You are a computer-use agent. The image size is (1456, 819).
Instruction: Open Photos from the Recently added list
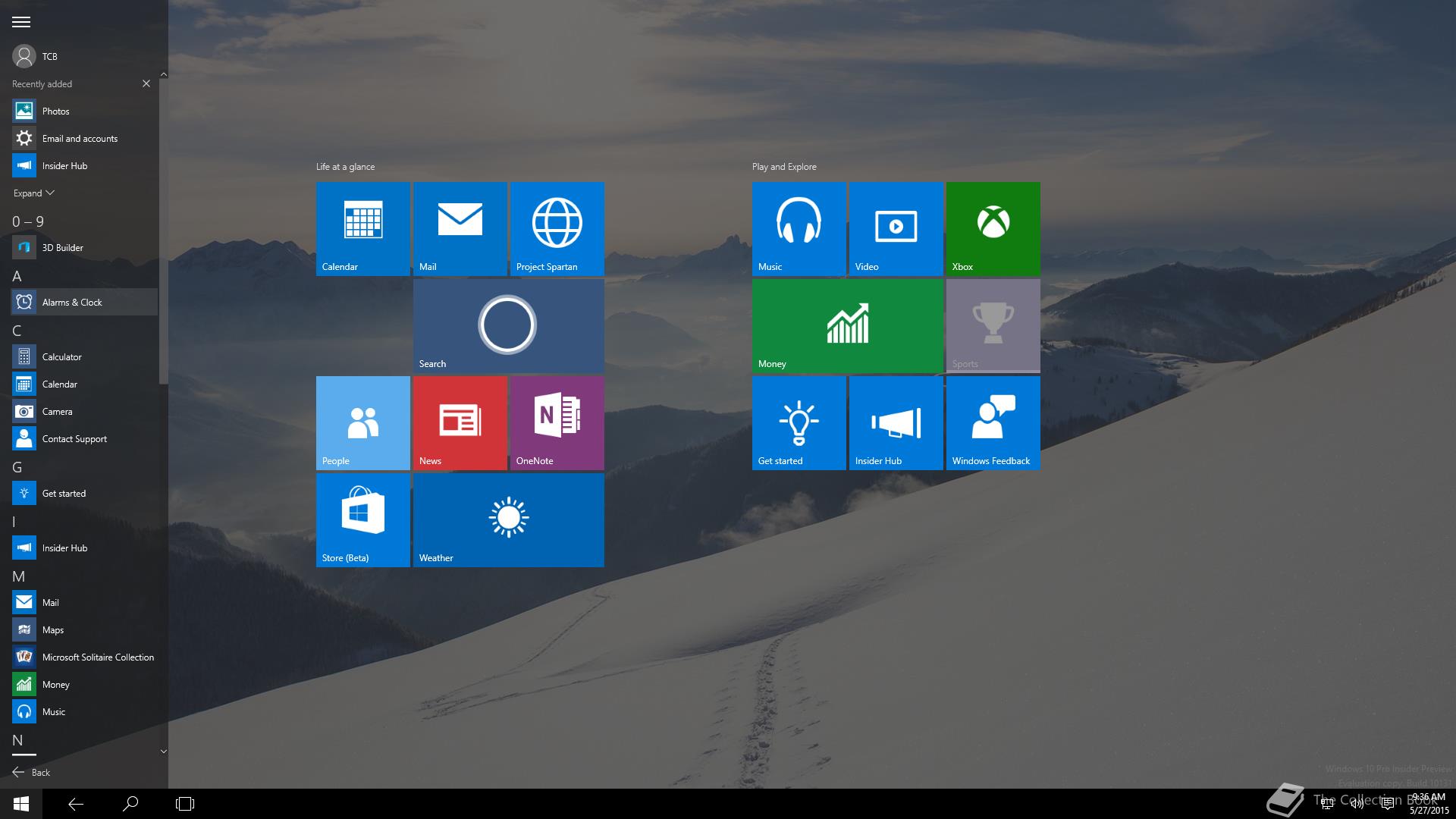(x=84, y=111)
